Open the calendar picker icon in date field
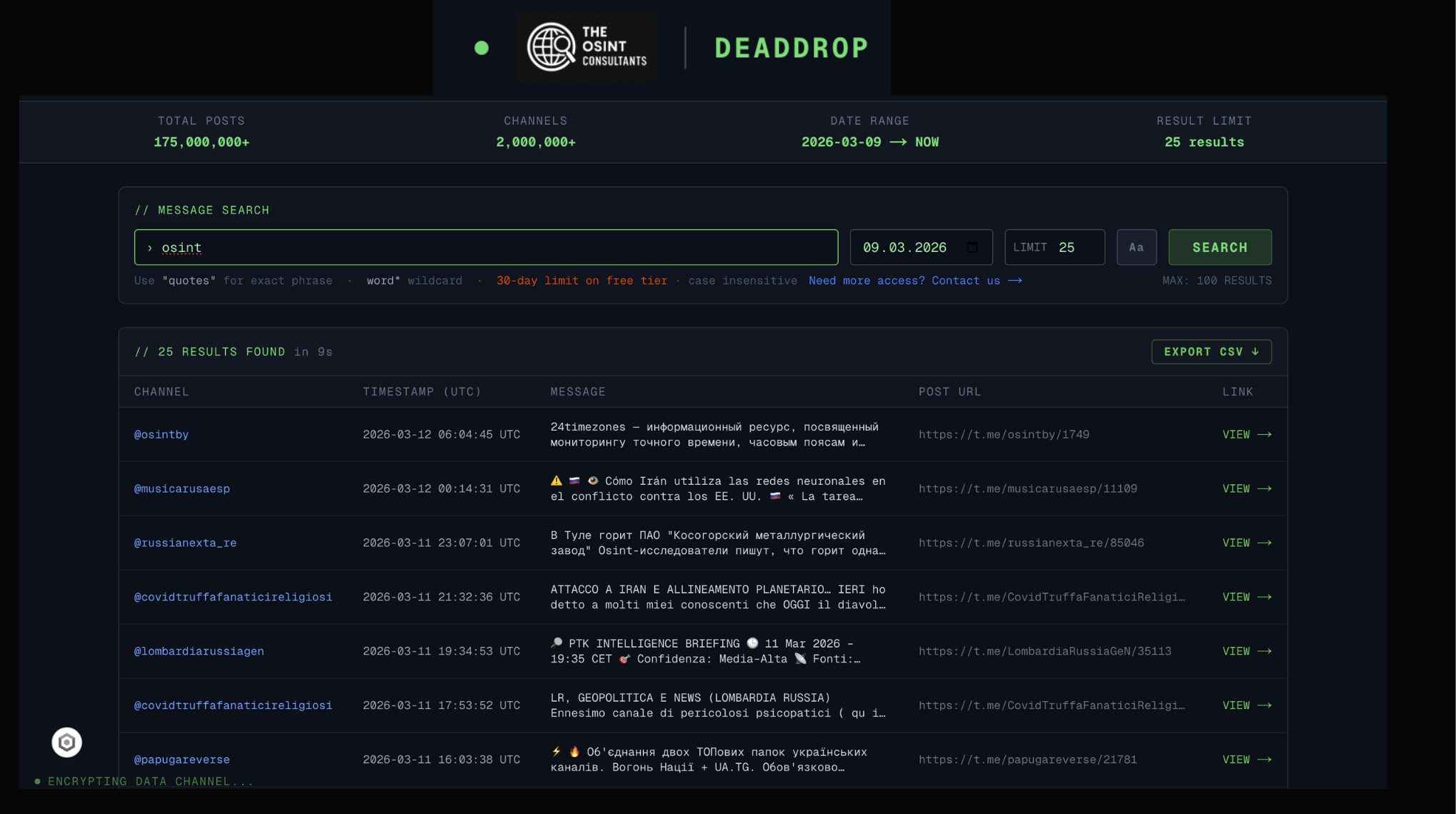Image resolution: width=1456 pixels, height=814 pixels. pos(972,247)
